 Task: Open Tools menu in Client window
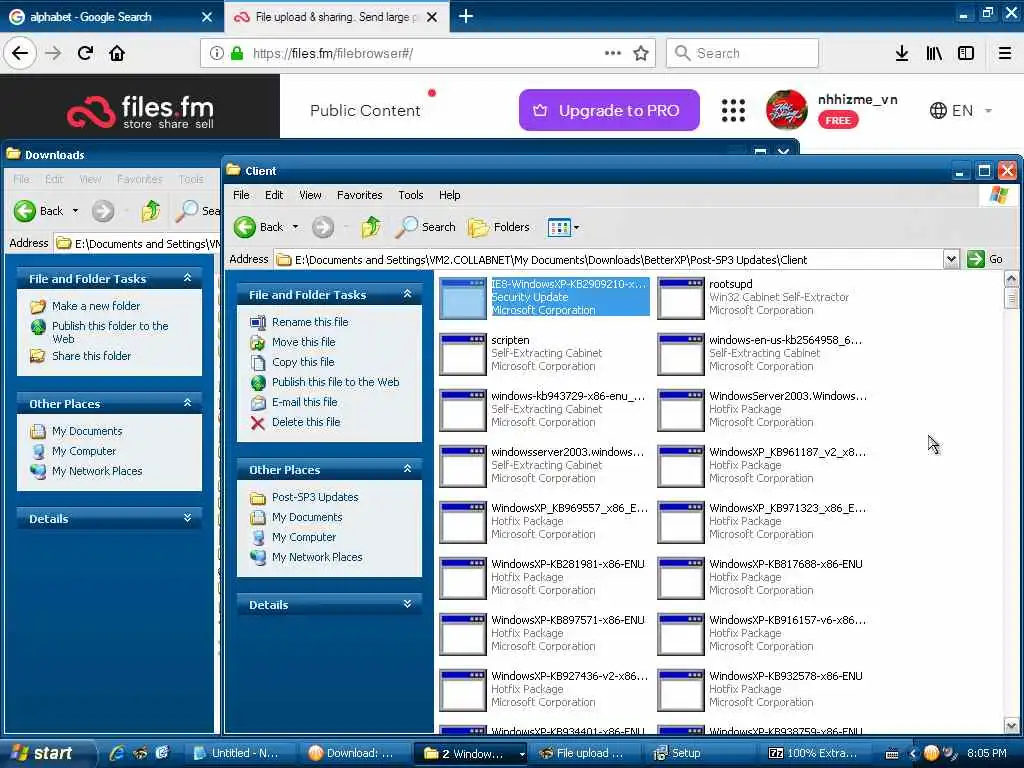point(411,195)
